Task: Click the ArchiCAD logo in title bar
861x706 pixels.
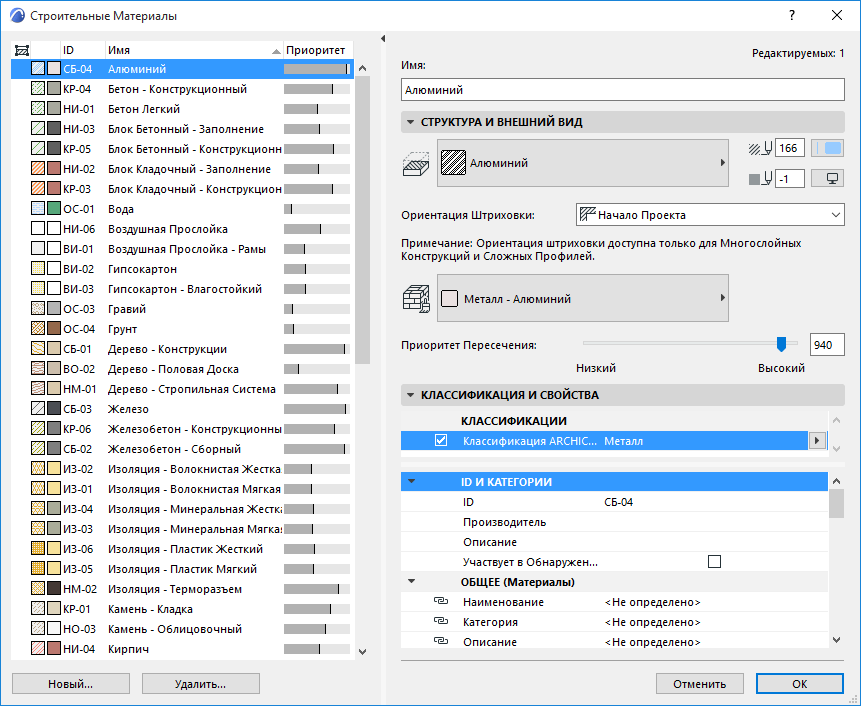Action: point(17,15)
